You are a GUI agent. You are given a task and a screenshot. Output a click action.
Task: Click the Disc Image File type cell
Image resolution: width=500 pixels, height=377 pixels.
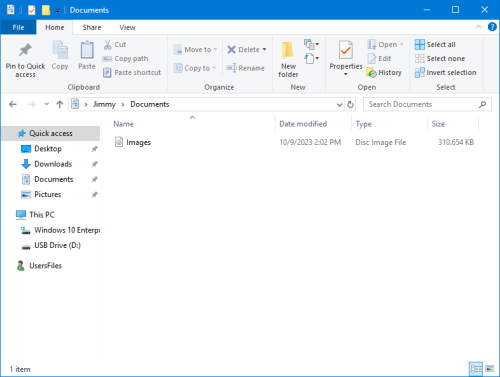(381, 142)
